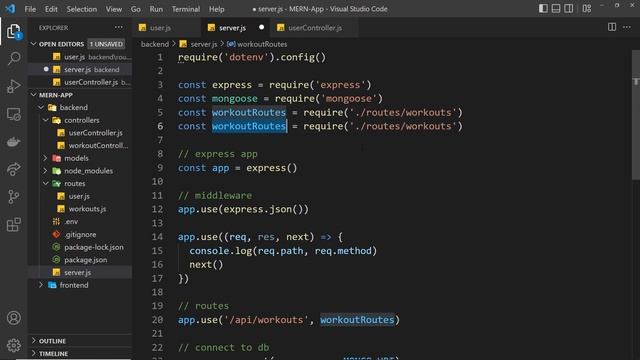
Task: Open the Search view icon
Action: (x=14, y=58)
